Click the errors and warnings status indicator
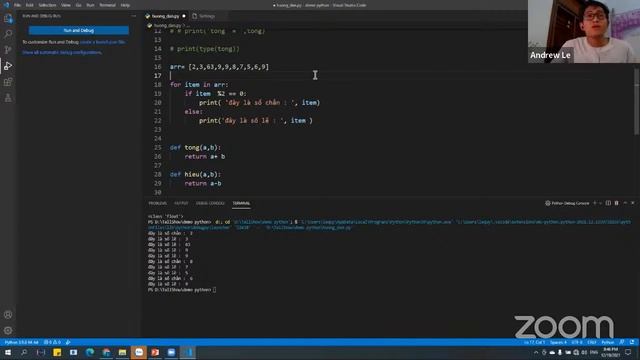This screenshot has width=640, height=360. tap(52, 342)
